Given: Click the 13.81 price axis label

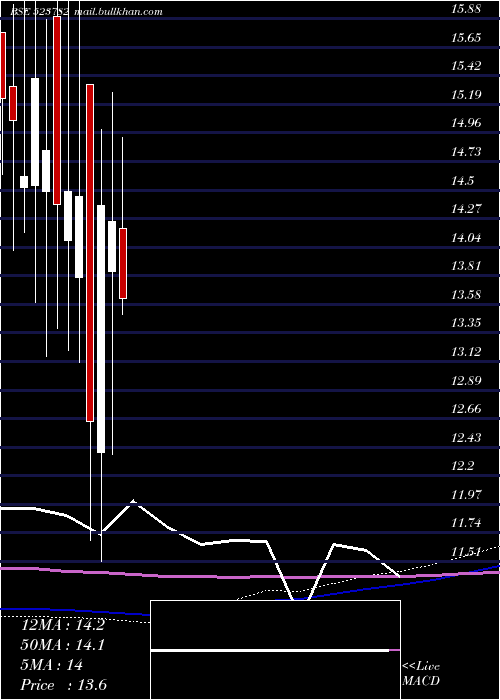Looking at the screenshot, I should click(x=466, y=266).
